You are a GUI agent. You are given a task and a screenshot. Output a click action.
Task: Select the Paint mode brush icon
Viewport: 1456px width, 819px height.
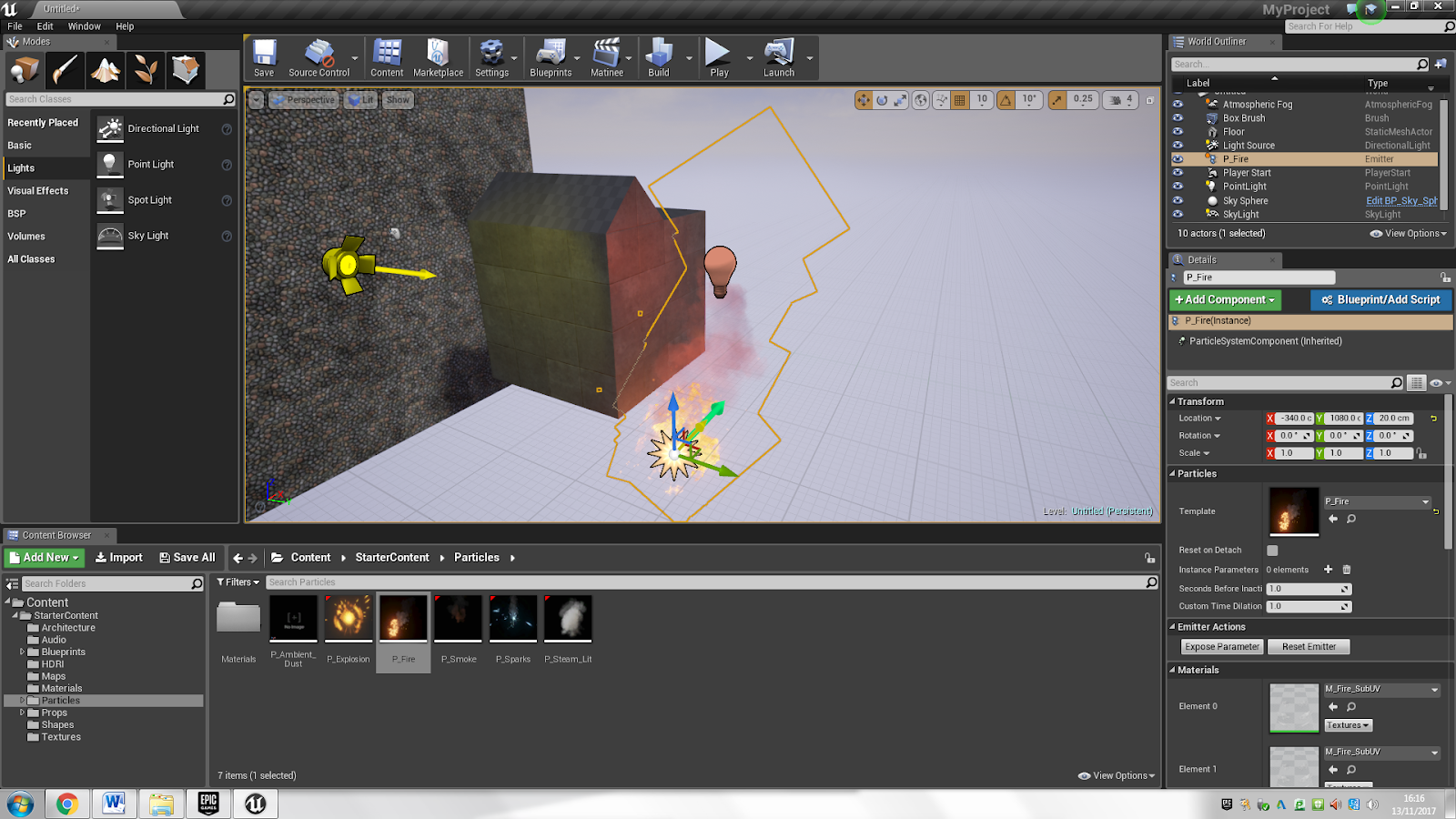(x=66, y=69)
